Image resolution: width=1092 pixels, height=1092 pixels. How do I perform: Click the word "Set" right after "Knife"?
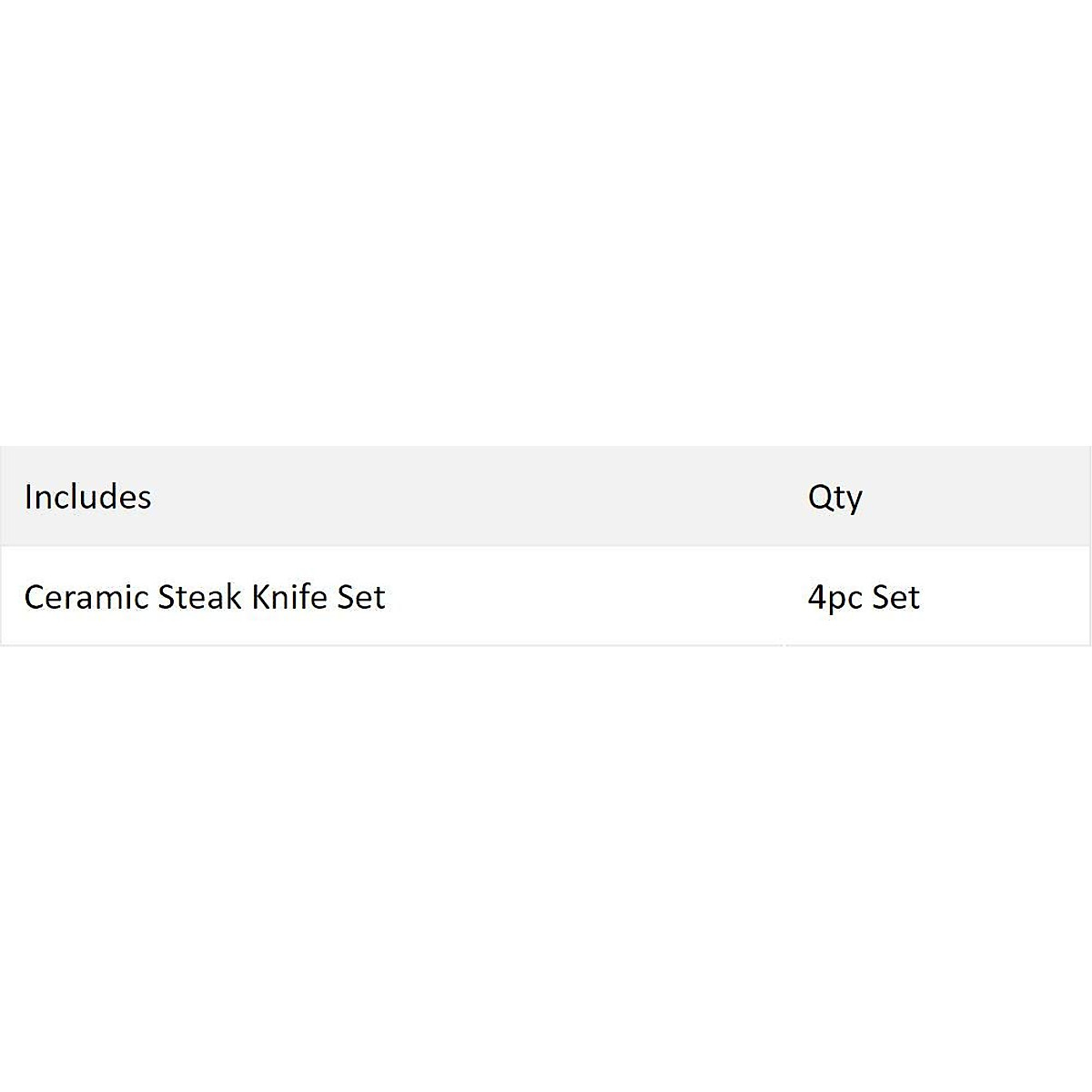pyautogui.click(x=361, y=597)
